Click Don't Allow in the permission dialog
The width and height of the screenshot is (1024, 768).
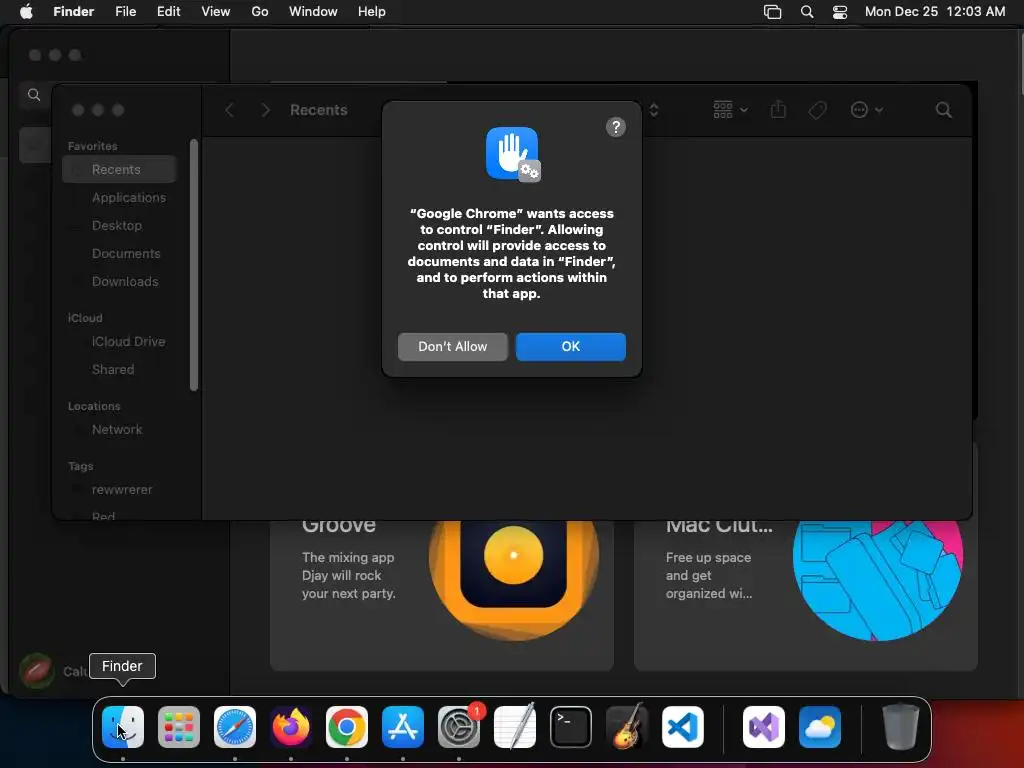[453, 346]
